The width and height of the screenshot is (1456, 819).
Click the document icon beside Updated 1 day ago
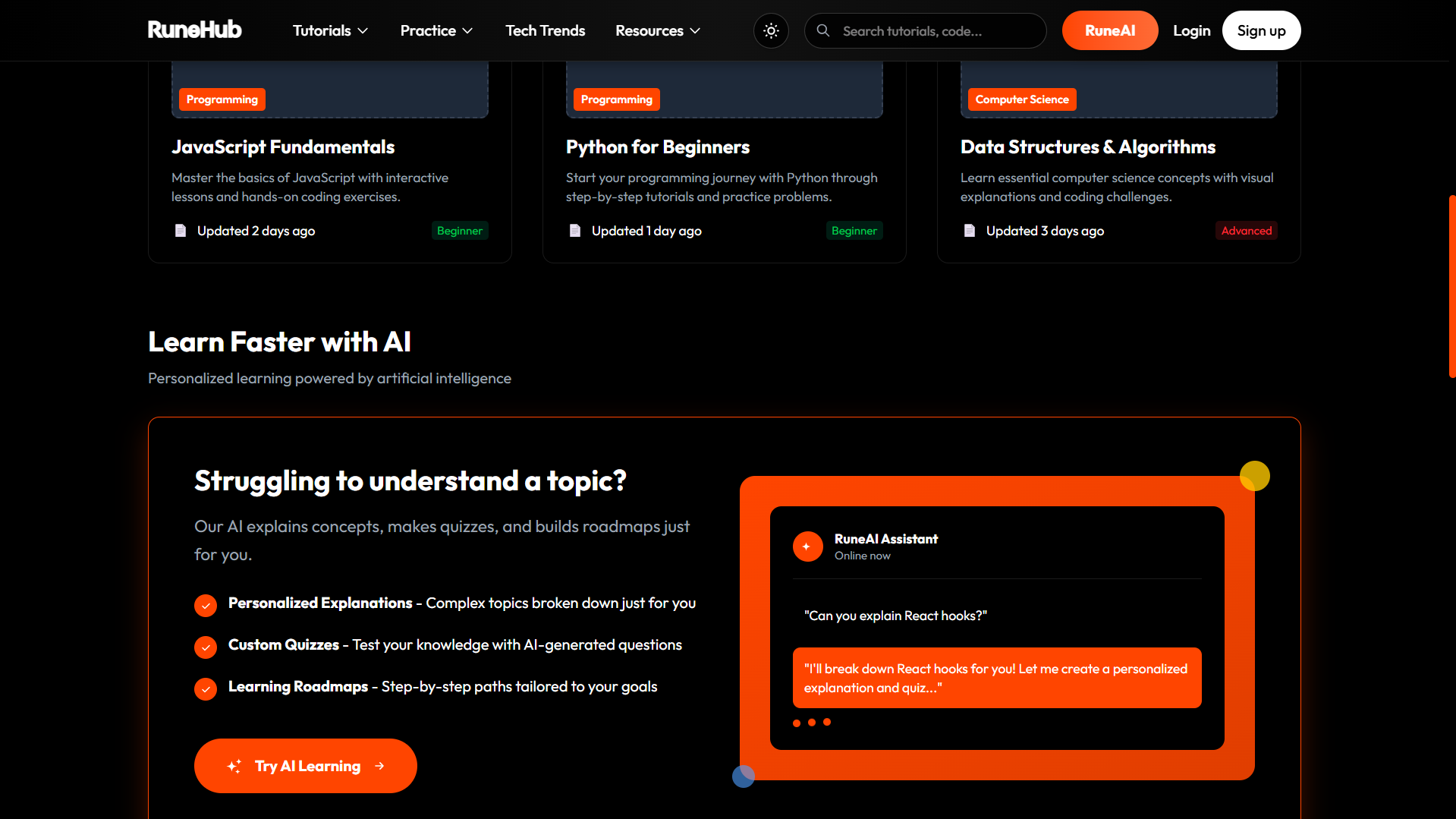point(575,231)
